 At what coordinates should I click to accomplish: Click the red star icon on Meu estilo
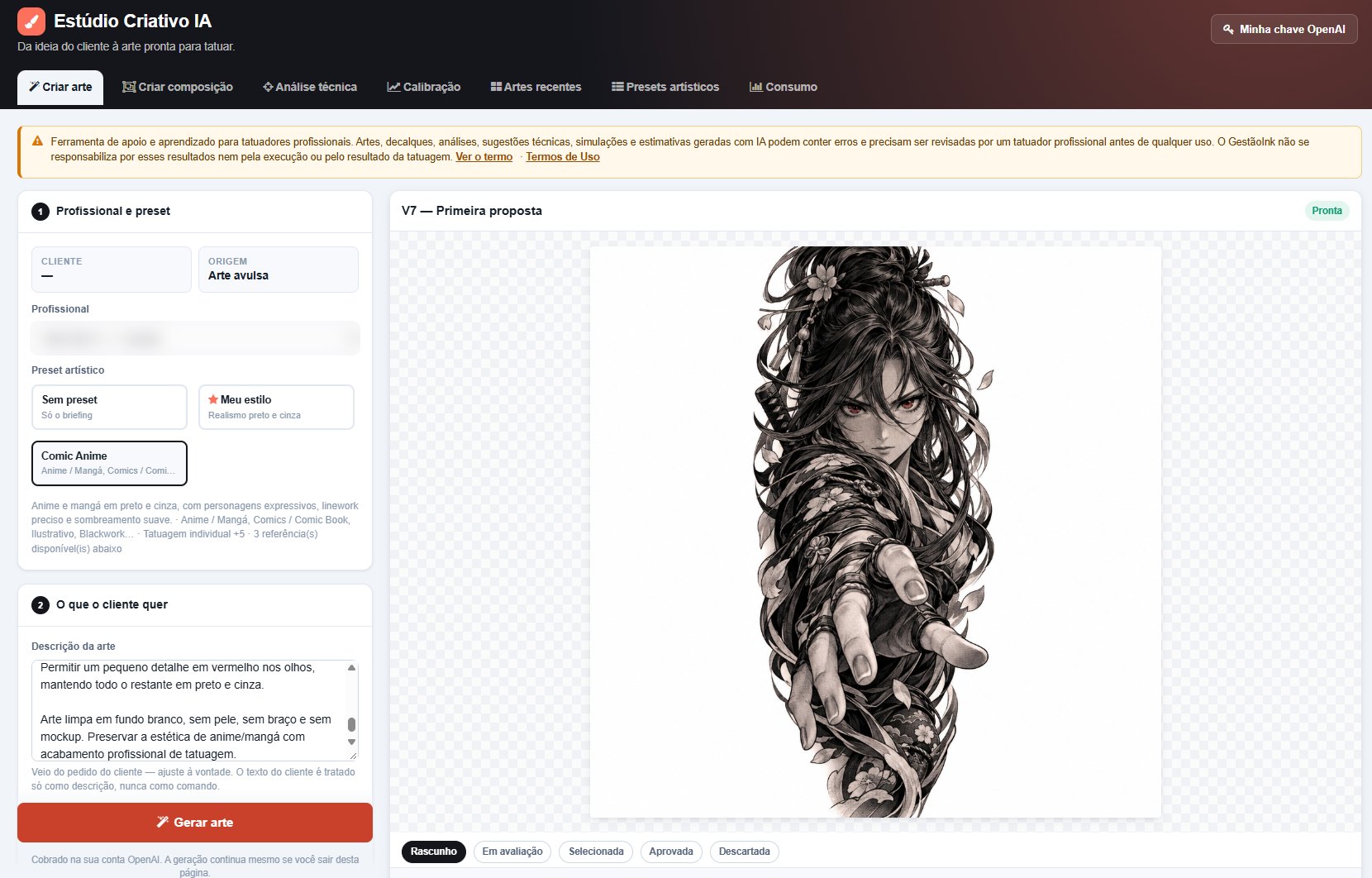click(x=213, y=399)
